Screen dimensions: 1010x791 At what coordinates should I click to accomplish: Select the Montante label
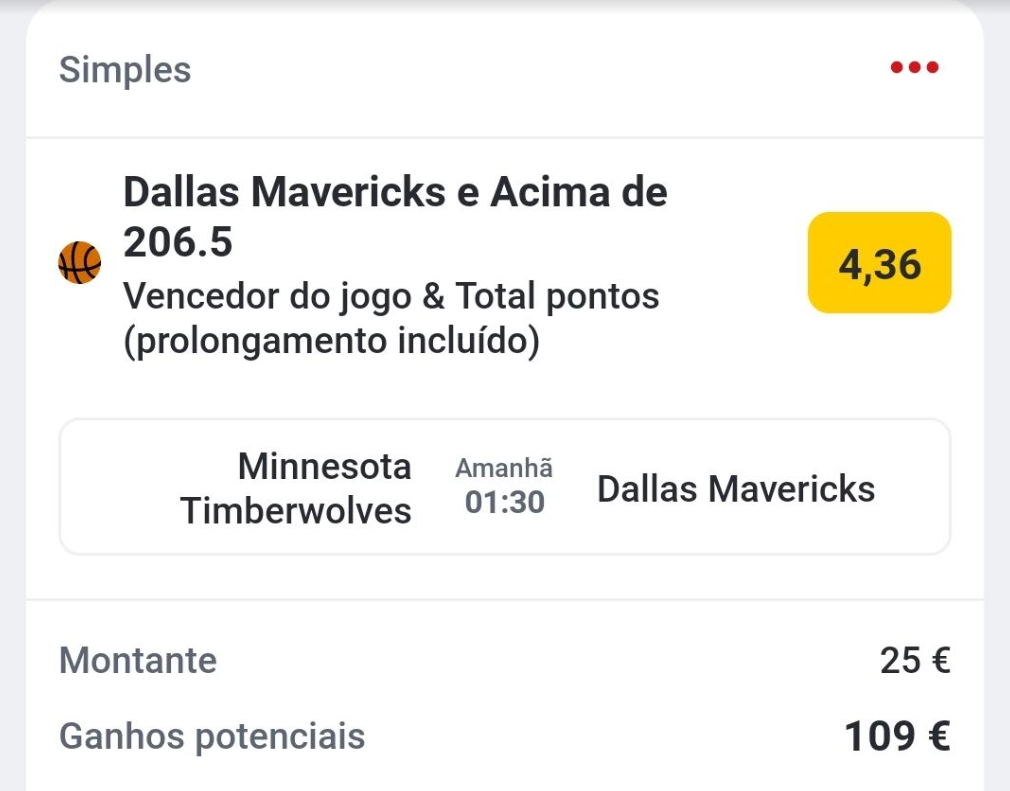(138, 660)
